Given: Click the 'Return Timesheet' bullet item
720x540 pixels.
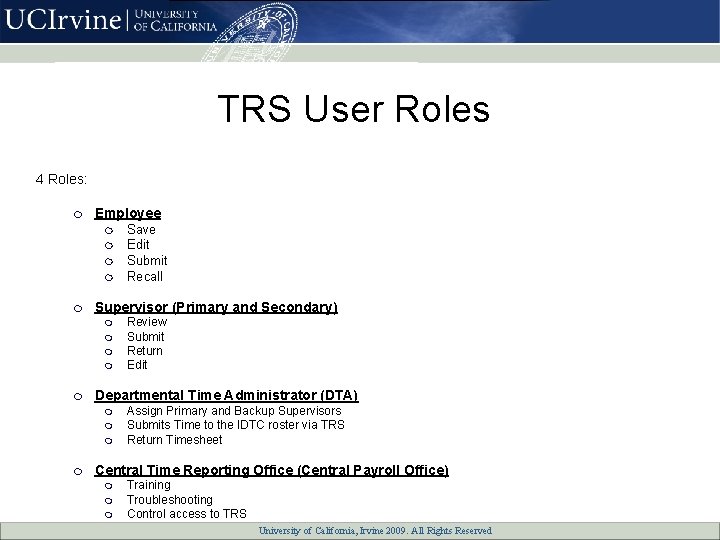Looking at the screenshot, I should pyautogui.click(x=174, y=440).
